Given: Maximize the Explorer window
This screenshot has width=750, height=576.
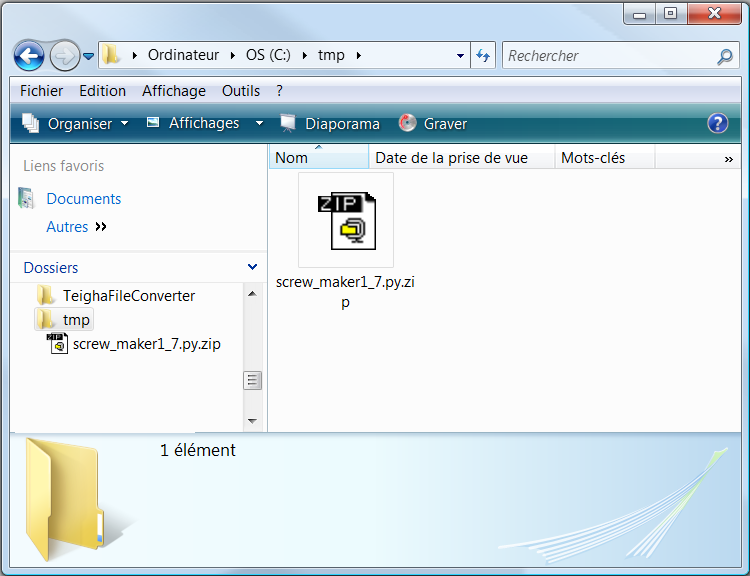Looking at the screenshot, I should coord(671,14).
